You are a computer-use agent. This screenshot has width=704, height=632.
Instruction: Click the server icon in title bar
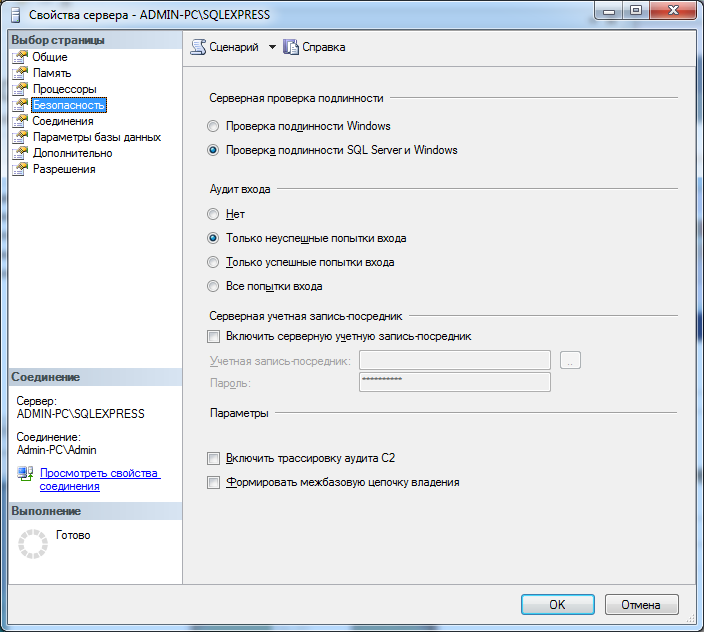click(x=16, y=15)
